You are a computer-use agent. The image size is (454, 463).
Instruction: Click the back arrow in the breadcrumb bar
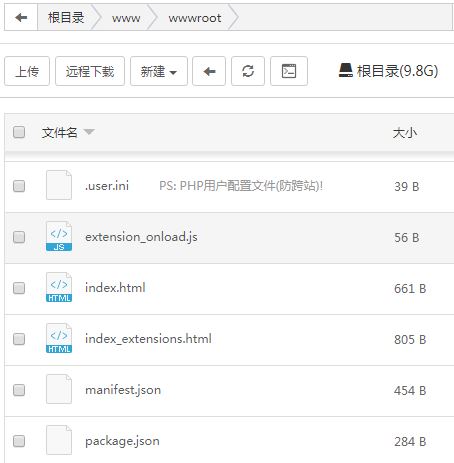coord(21,17)
